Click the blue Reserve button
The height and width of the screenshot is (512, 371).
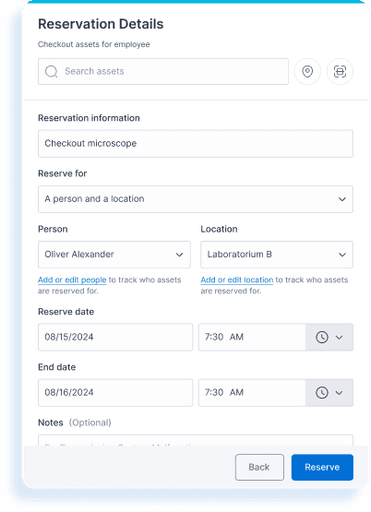point(322,467)
